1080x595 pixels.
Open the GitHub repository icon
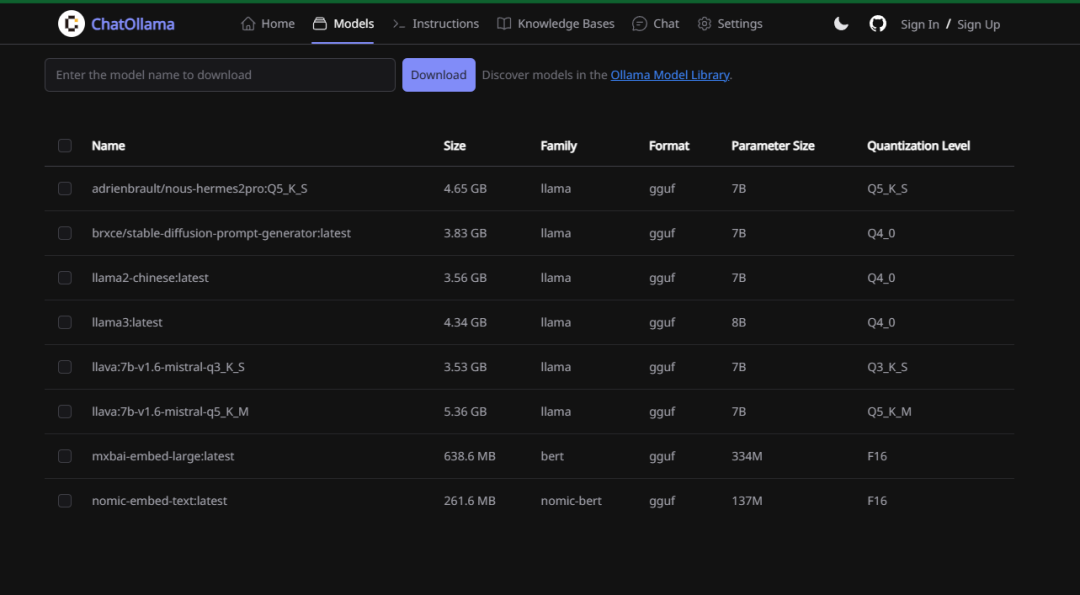pyautogui.click(x=878, y=24)
